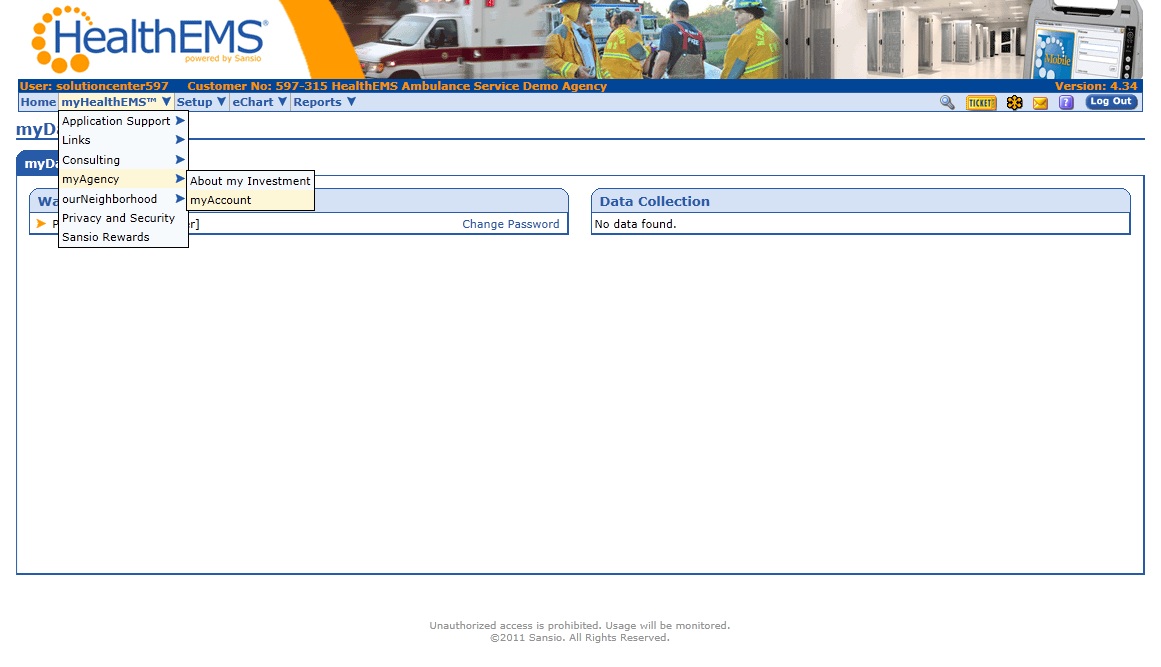Open the yellow Ticket icon
This screenshot has width=1161, height=667.
pos(981,102)
